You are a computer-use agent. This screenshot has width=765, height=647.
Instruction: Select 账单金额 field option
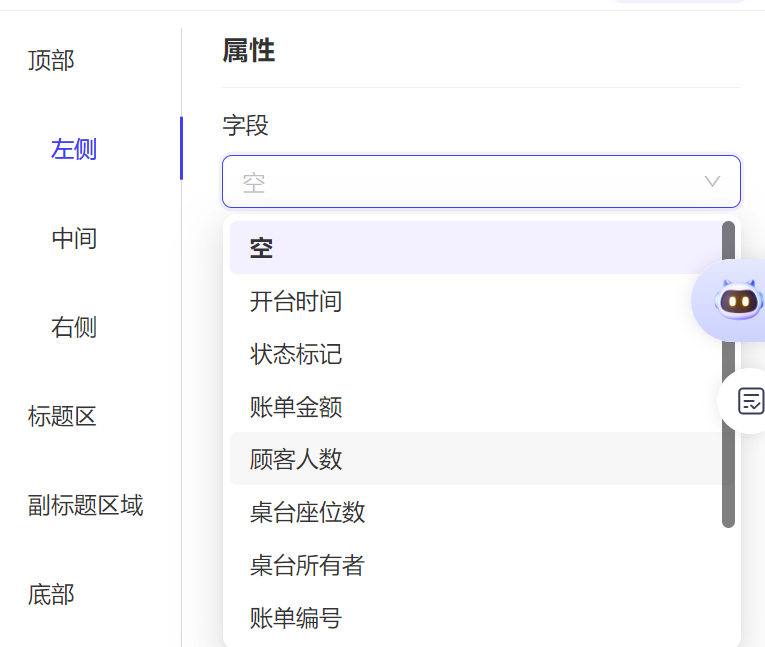476,406
